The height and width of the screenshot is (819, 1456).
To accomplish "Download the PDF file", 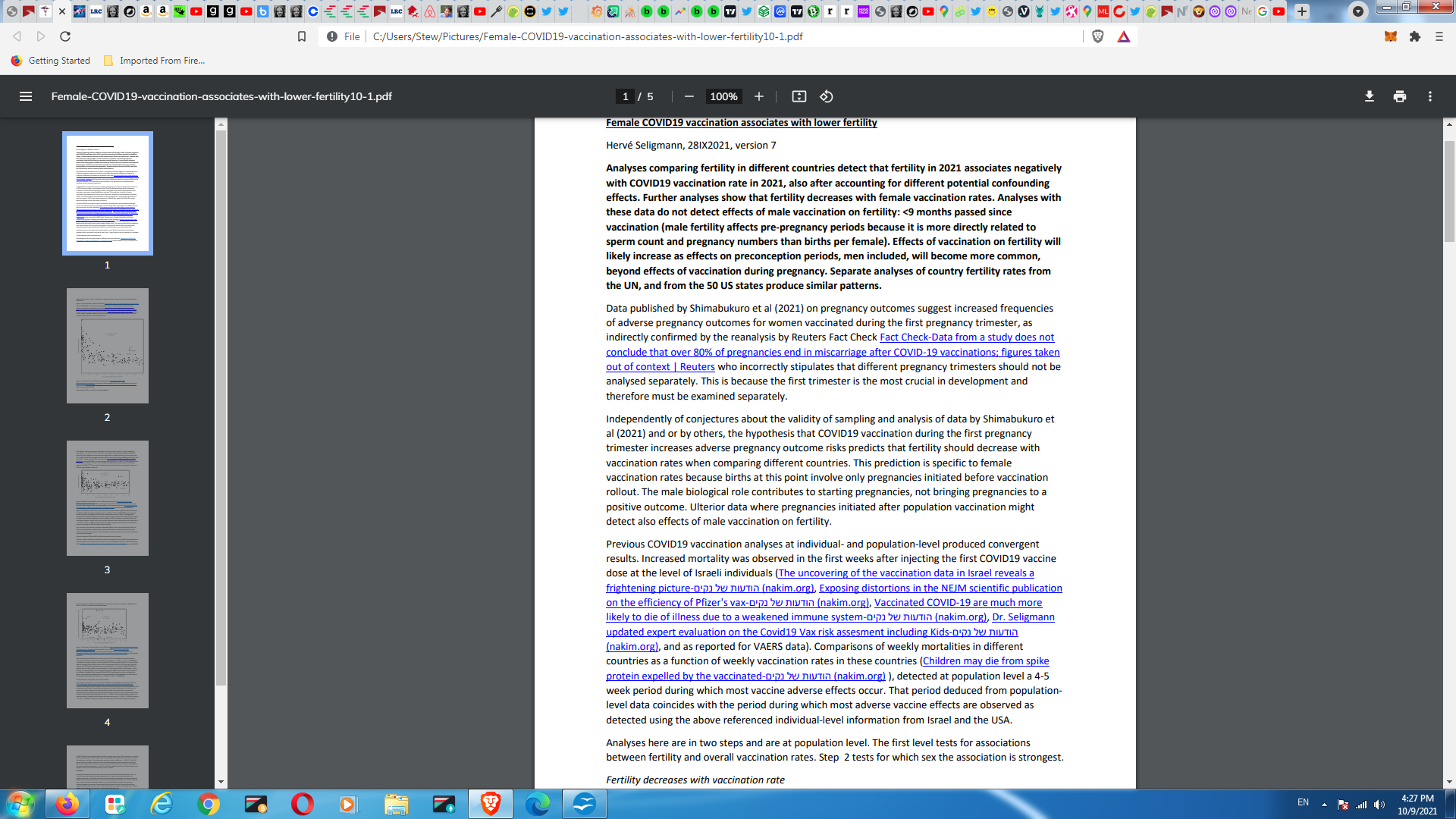I will [1370, 96].
